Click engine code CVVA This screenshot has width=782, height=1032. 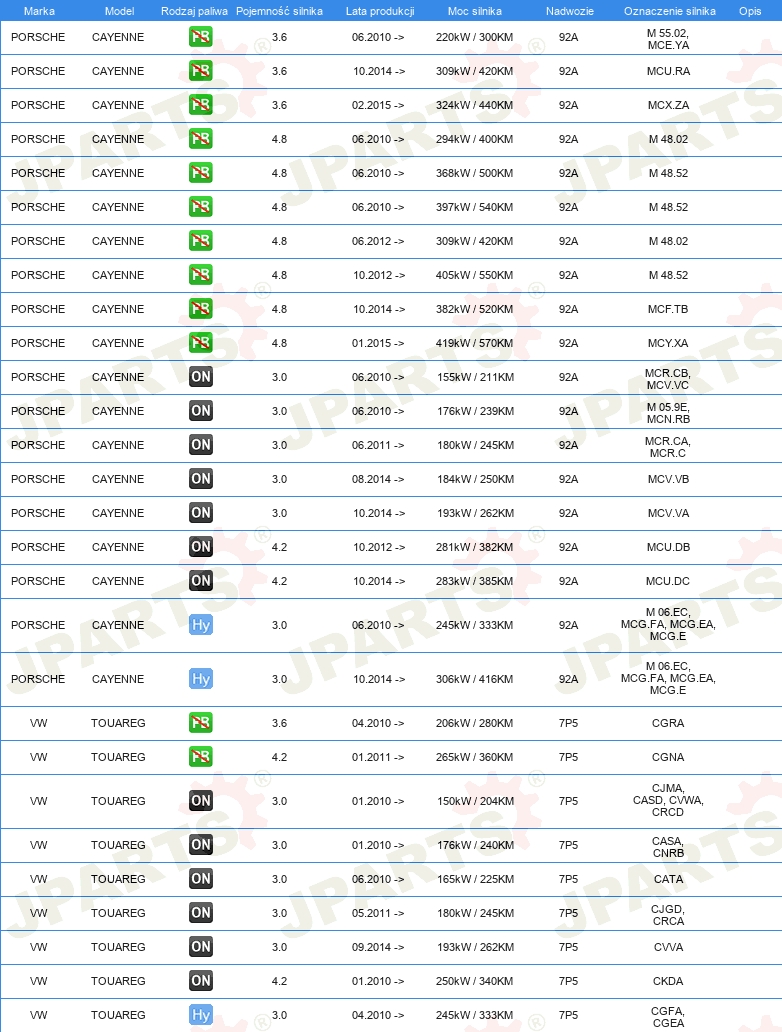668,946
